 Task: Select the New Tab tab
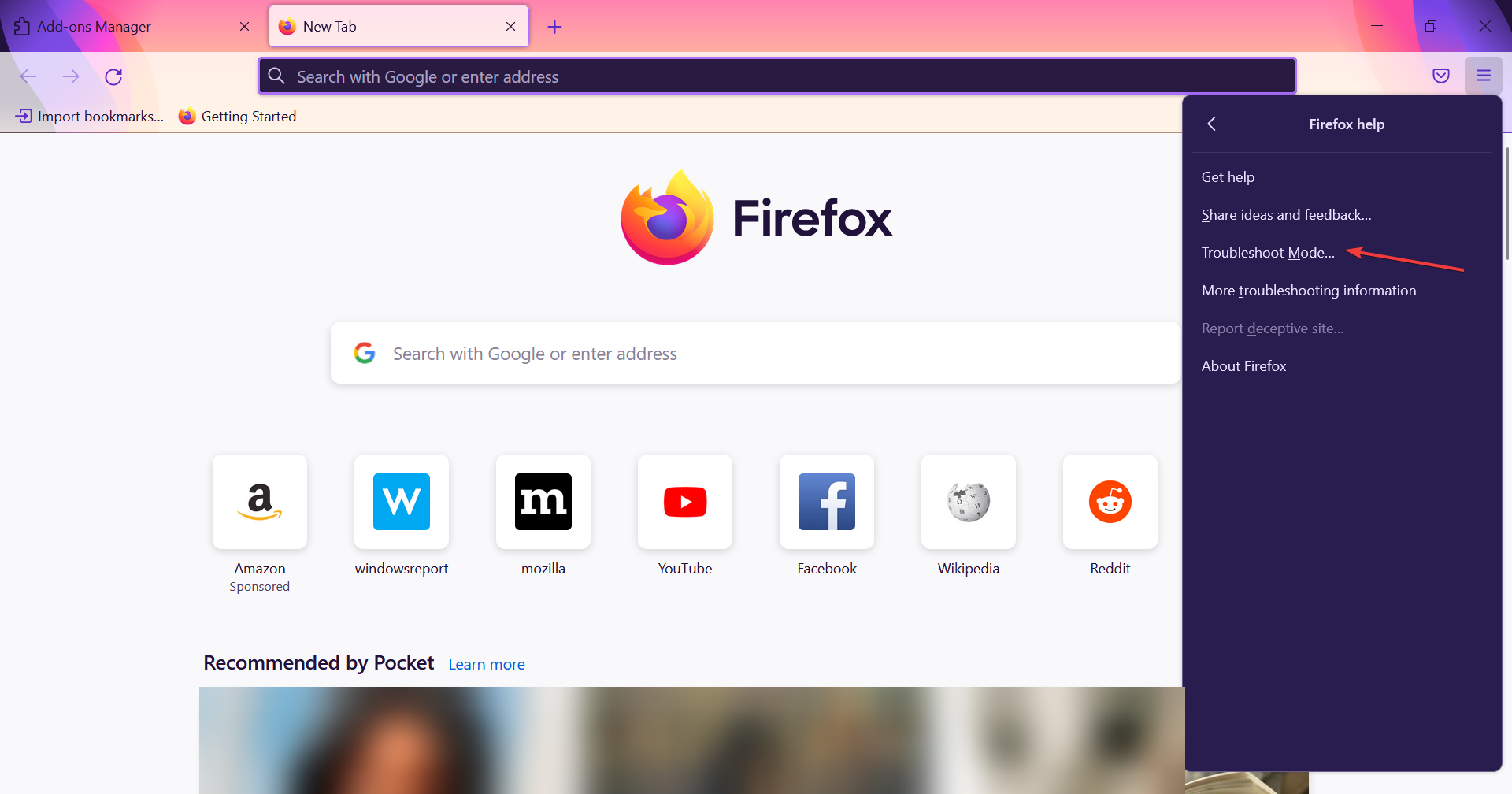pos(398,27)
